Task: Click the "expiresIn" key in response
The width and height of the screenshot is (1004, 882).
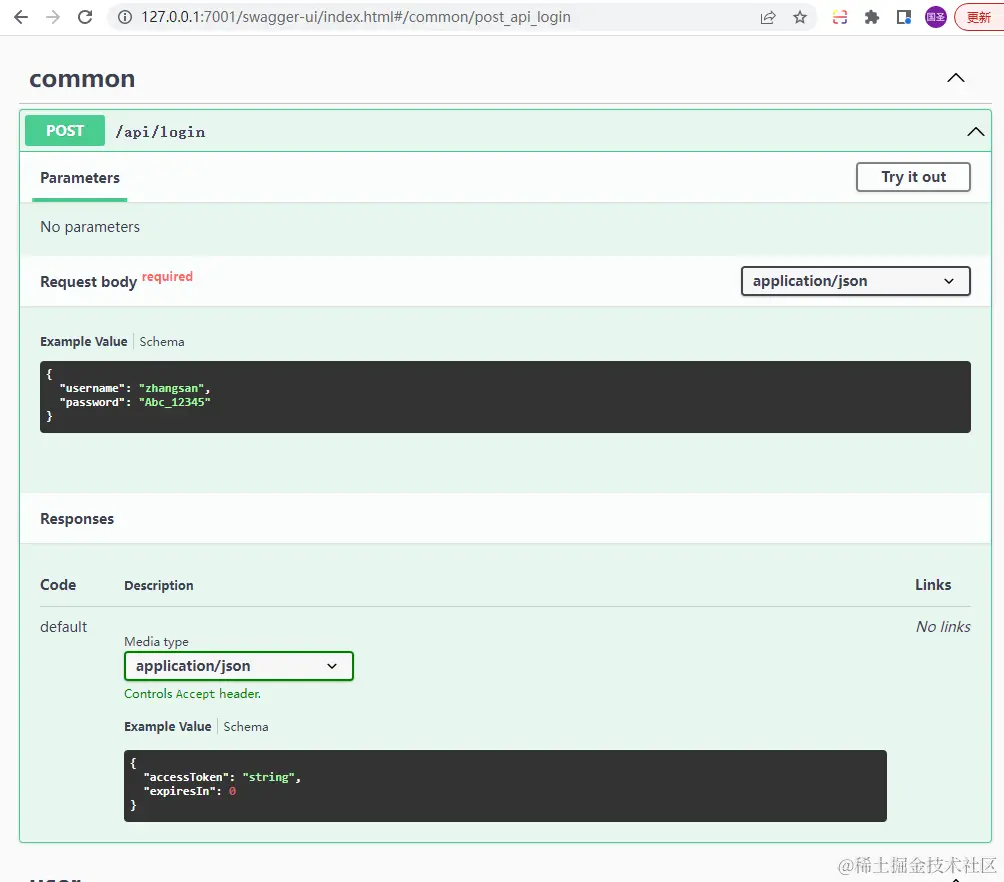Action: (179, 791)
